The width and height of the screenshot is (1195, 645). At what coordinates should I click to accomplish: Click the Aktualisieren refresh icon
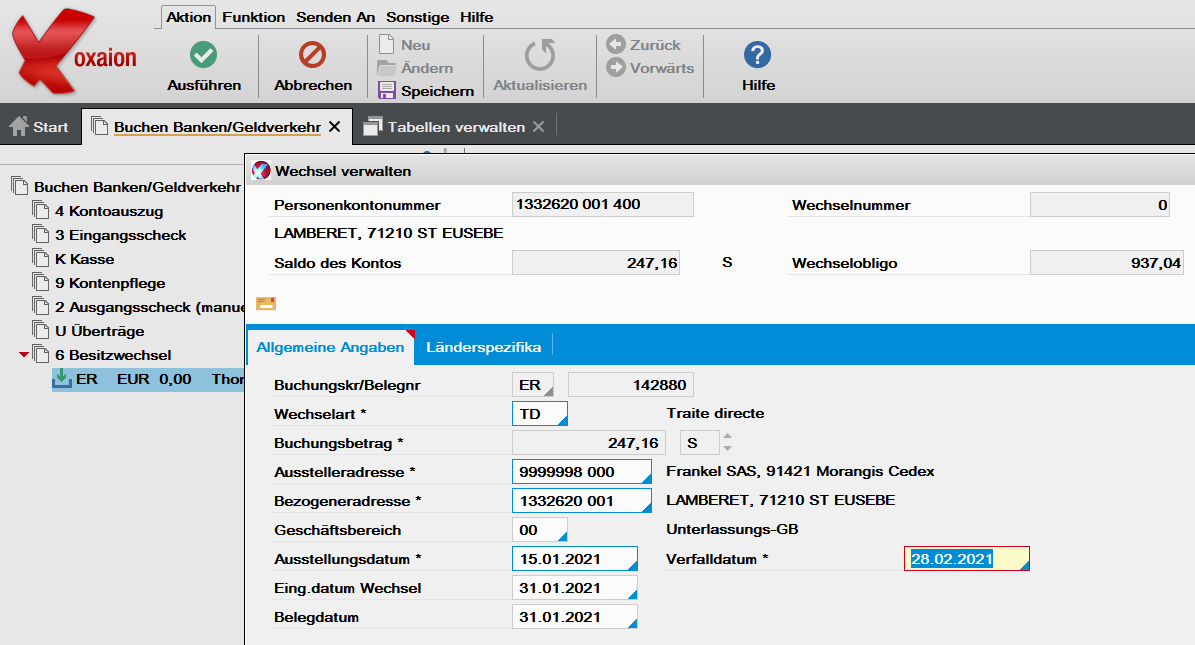click(540, 55)
